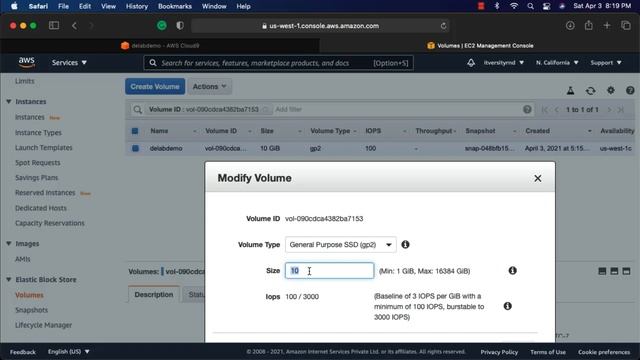Open the English (US) language dropdown
The height and width of the screenshot is (360, 640).
(68, 352)
